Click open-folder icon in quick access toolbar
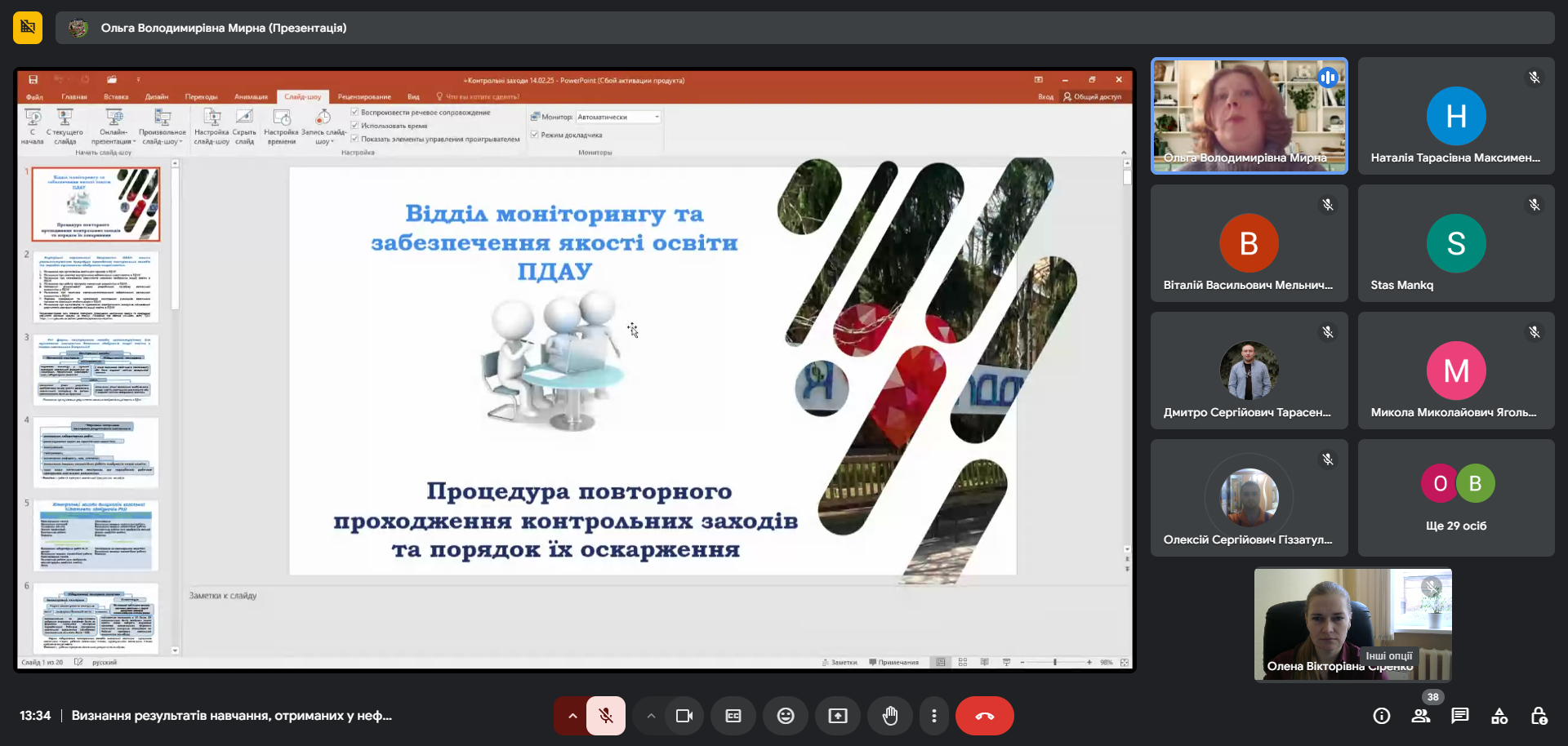Viewport: 1568px width, 746px height. (112, 79)
